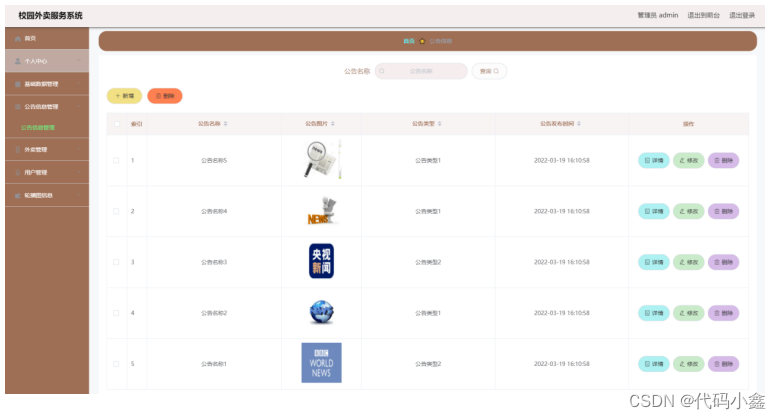Click purple 删除 for 公告名称5 row
Image resolution: width=781 pixels, height=419 pixels.
[x=723, y=160]
